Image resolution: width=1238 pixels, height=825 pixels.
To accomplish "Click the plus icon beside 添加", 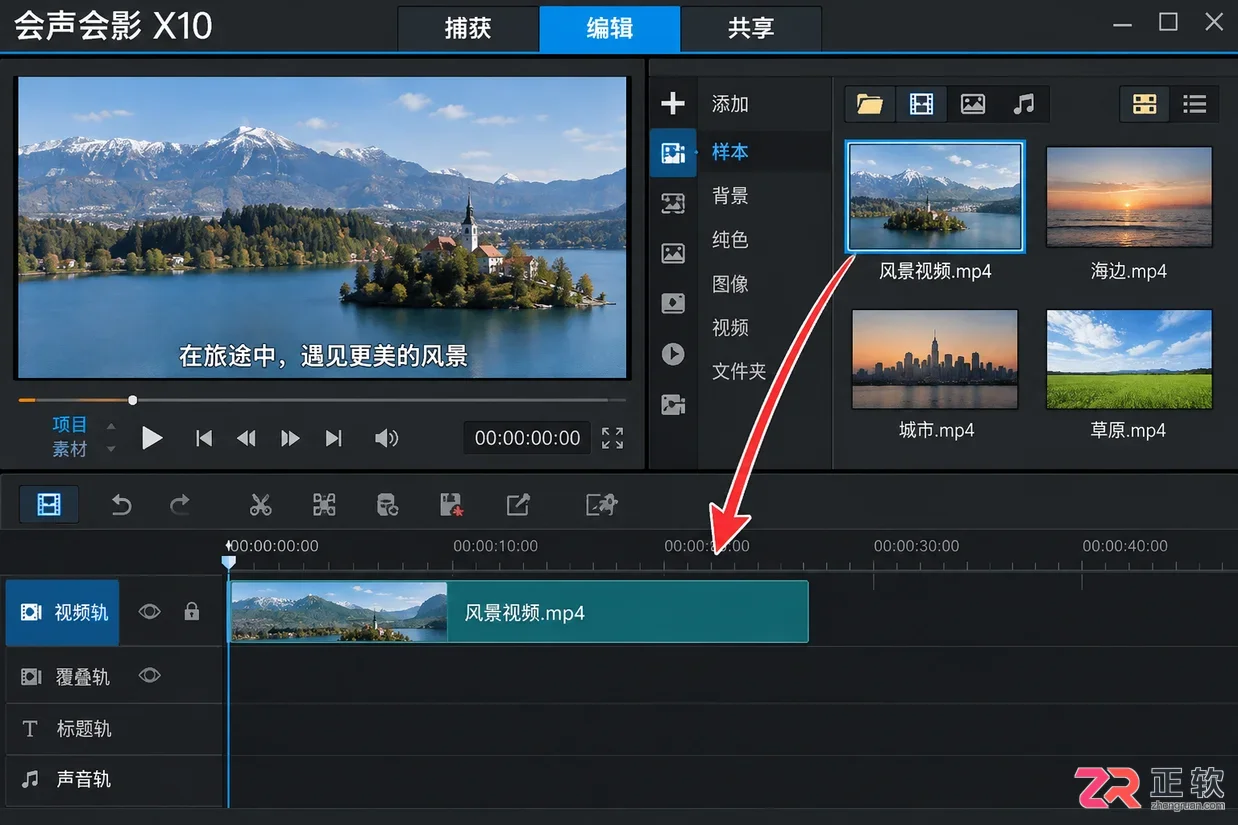I will point(673,103).
